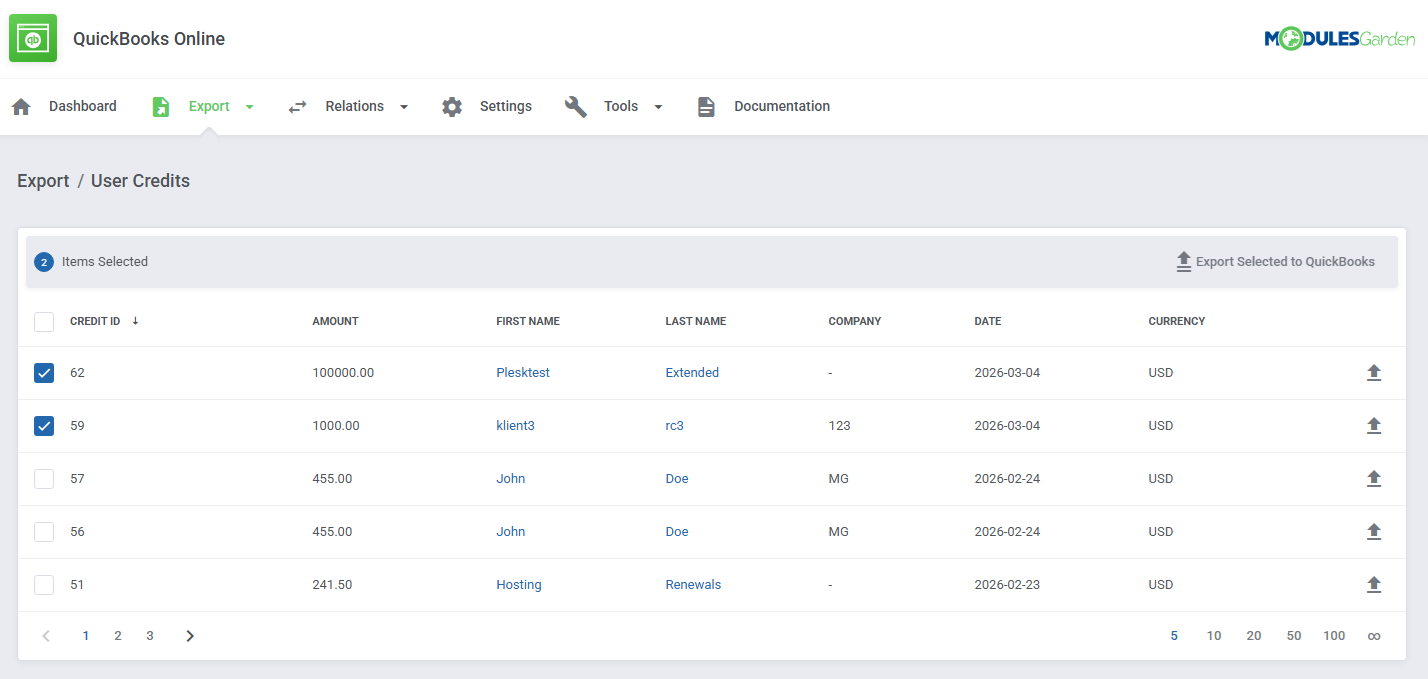The image size is (1428, 679).
Task: Show 10 entries per page
Action: pos(1214,636)
